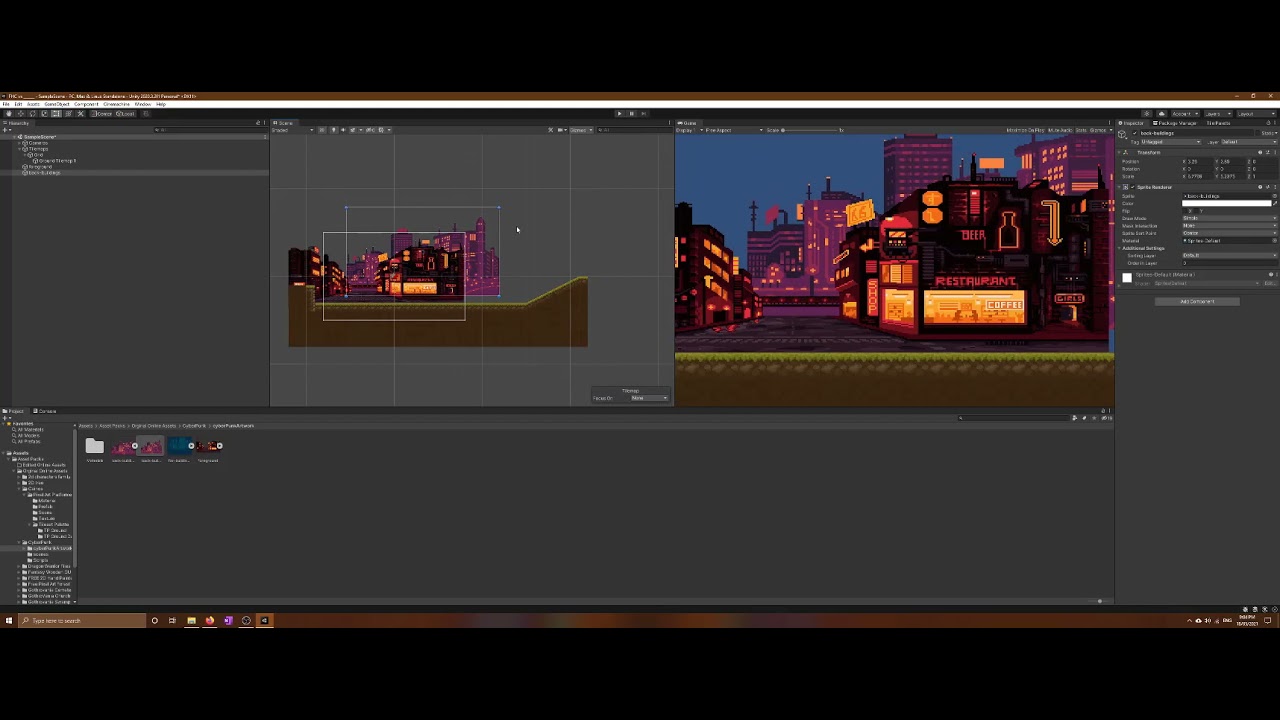
Task: Select the Rotate tool in Unity toolbar
Action: pyautogui.click(x=33, y=113)
